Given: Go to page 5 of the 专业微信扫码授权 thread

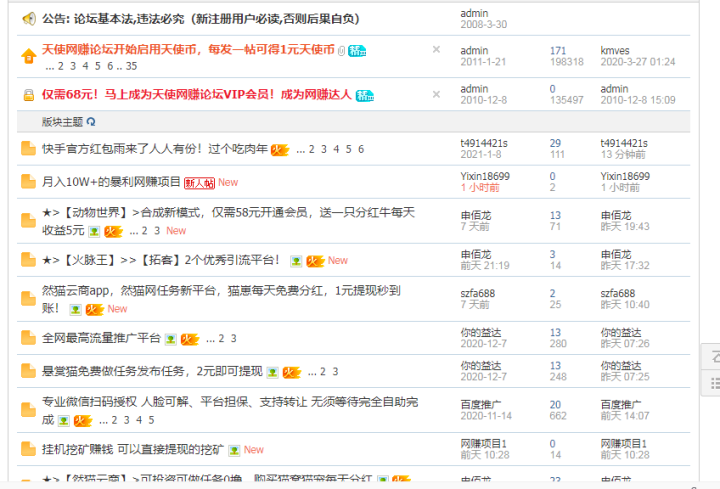Looking at the screenshot, I should tap(151, 420).
